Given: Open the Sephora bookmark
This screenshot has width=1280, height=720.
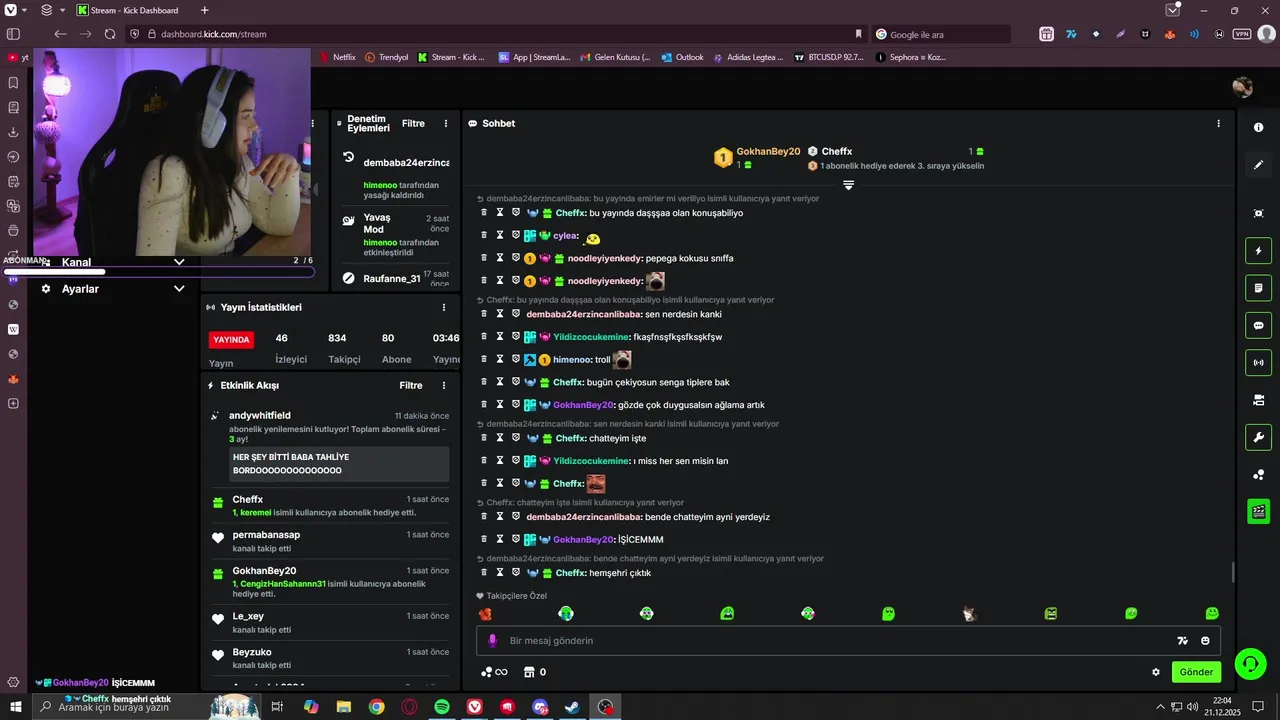Looking at the screenshot, I should 910,57.
